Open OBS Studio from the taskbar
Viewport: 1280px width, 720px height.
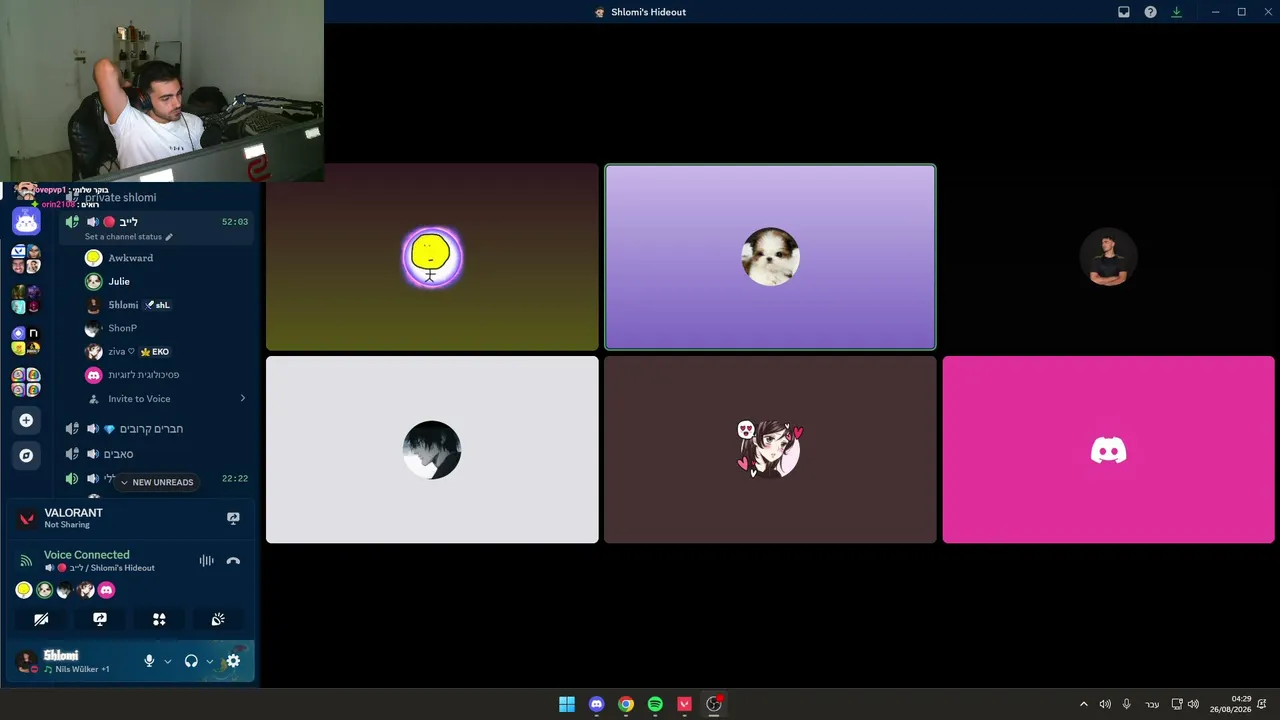coord(714,704)
